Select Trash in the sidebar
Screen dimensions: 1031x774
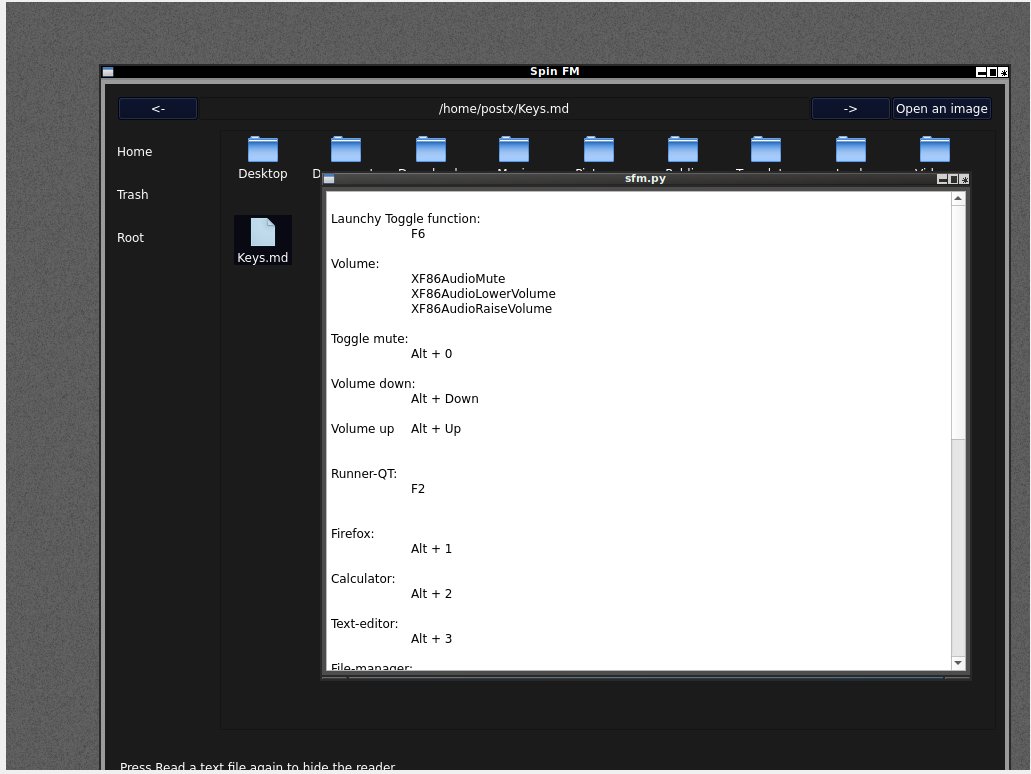pos(133,195)
